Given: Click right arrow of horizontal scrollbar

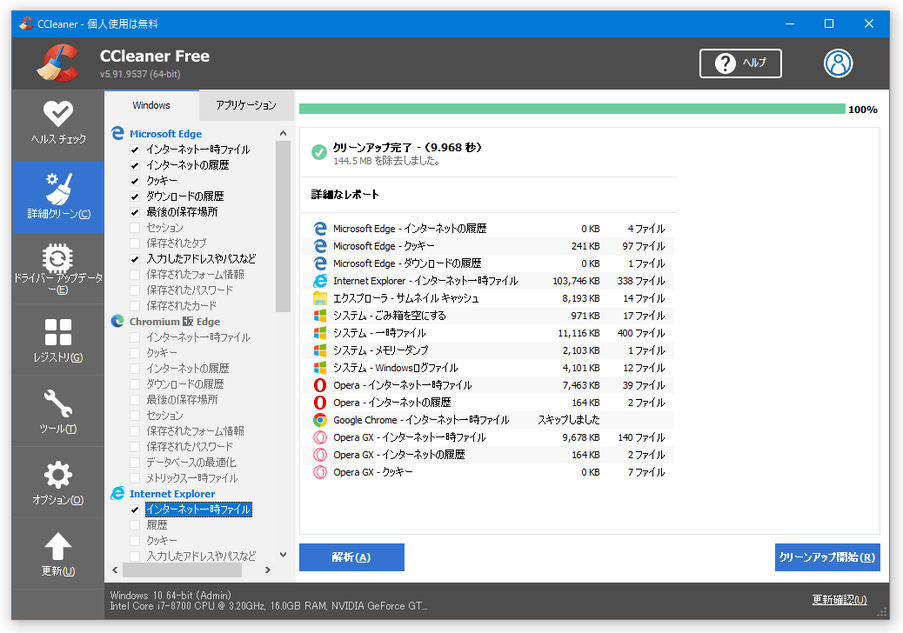Looking at the screenshot, I should [x=268, y=570].
